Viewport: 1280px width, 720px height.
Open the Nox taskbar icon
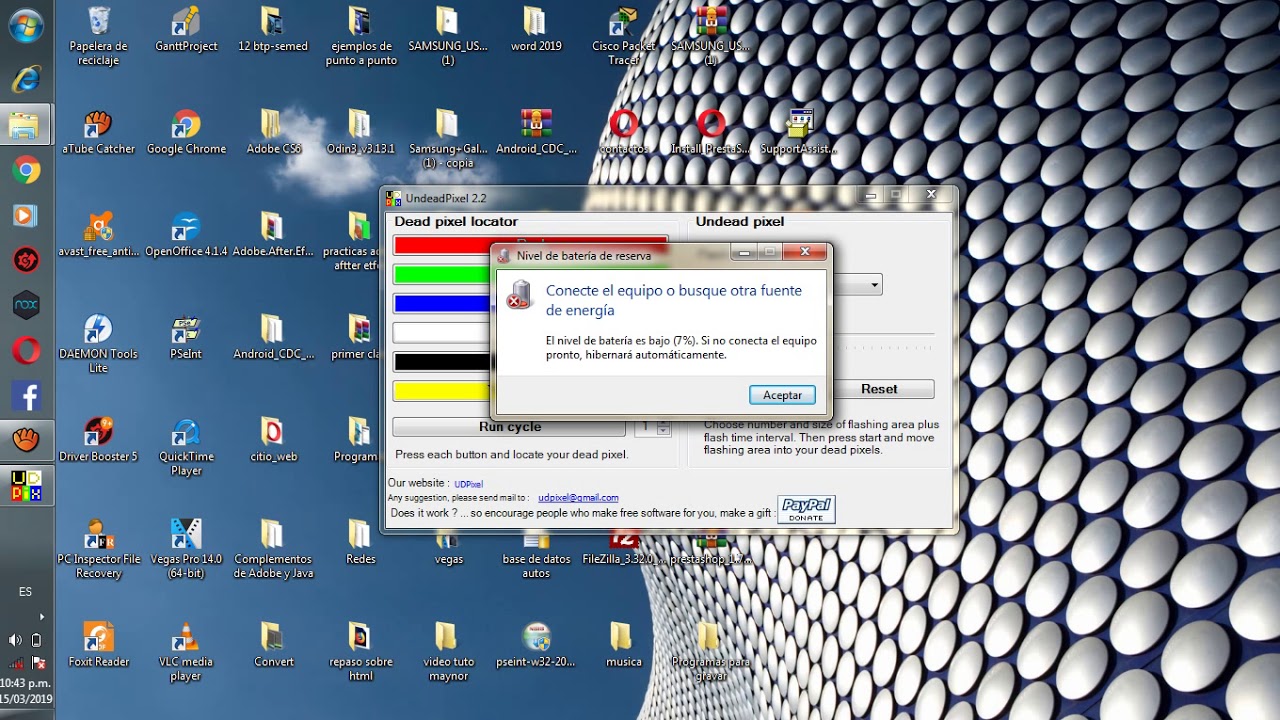point(26,305)
